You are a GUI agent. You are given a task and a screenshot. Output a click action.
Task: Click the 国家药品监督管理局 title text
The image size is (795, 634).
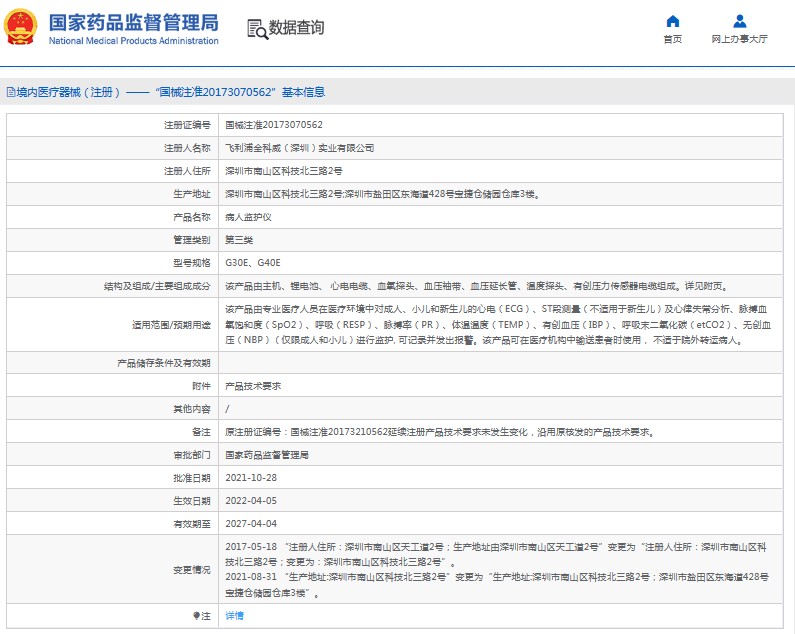tap(133, 23)
